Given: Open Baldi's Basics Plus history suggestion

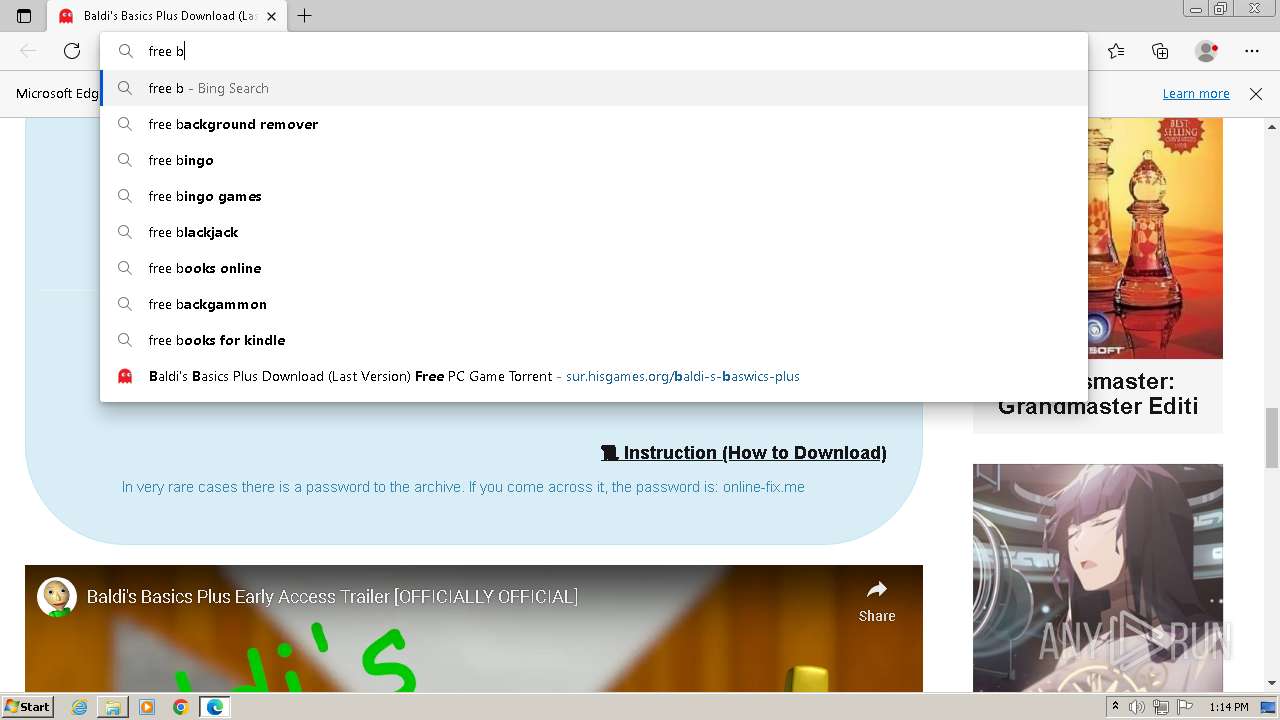Looking at the screenshot, I should pos(594,376).
